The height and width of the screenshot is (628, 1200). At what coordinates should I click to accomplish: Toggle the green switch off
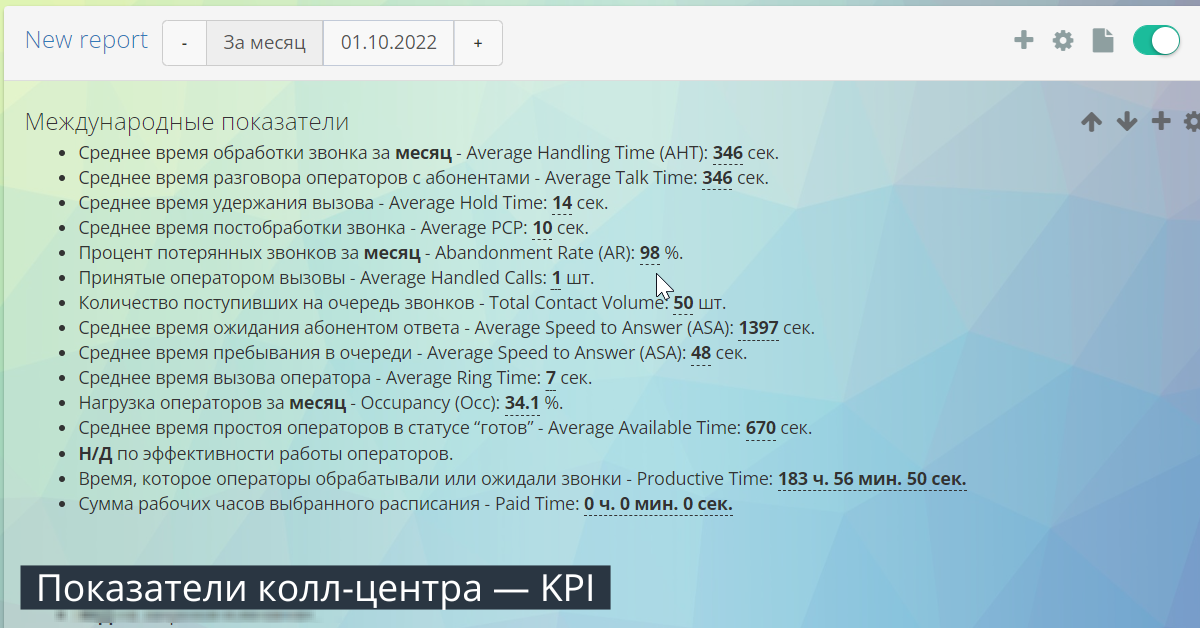1156,41
